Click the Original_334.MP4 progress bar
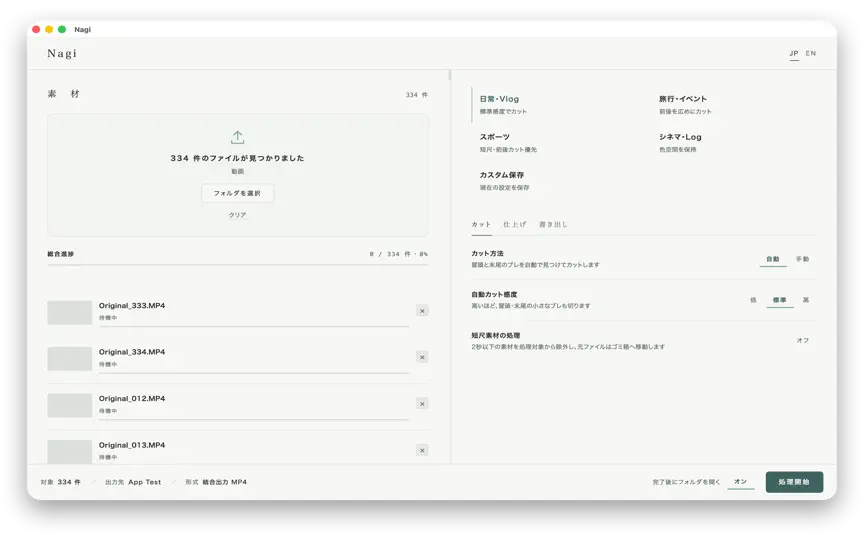 254,373
